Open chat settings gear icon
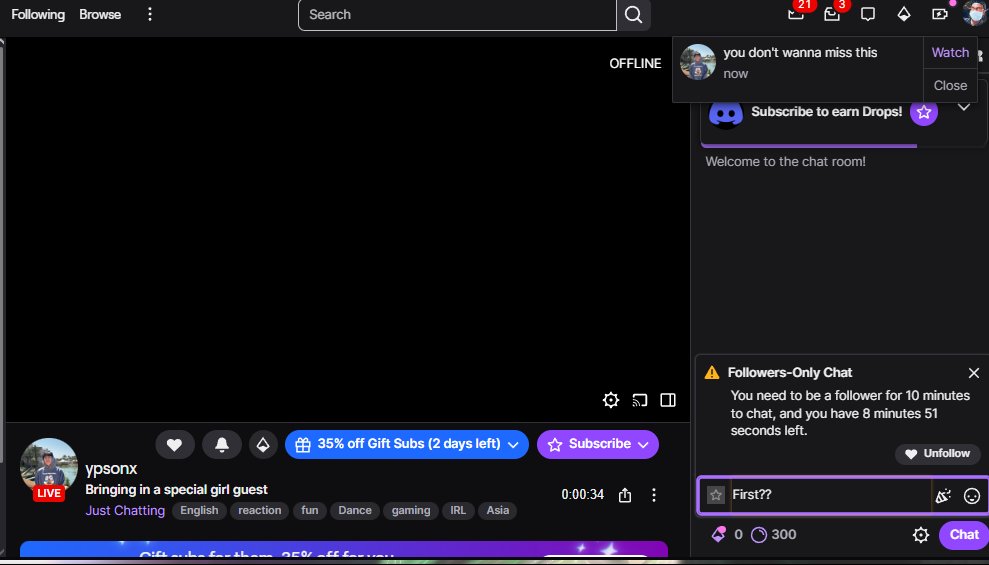 coord(921,535)
